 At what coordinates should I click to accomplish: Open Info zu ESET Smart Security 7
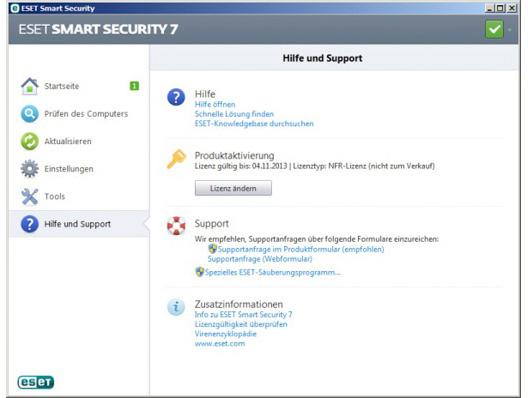click(x=243, y=314)
